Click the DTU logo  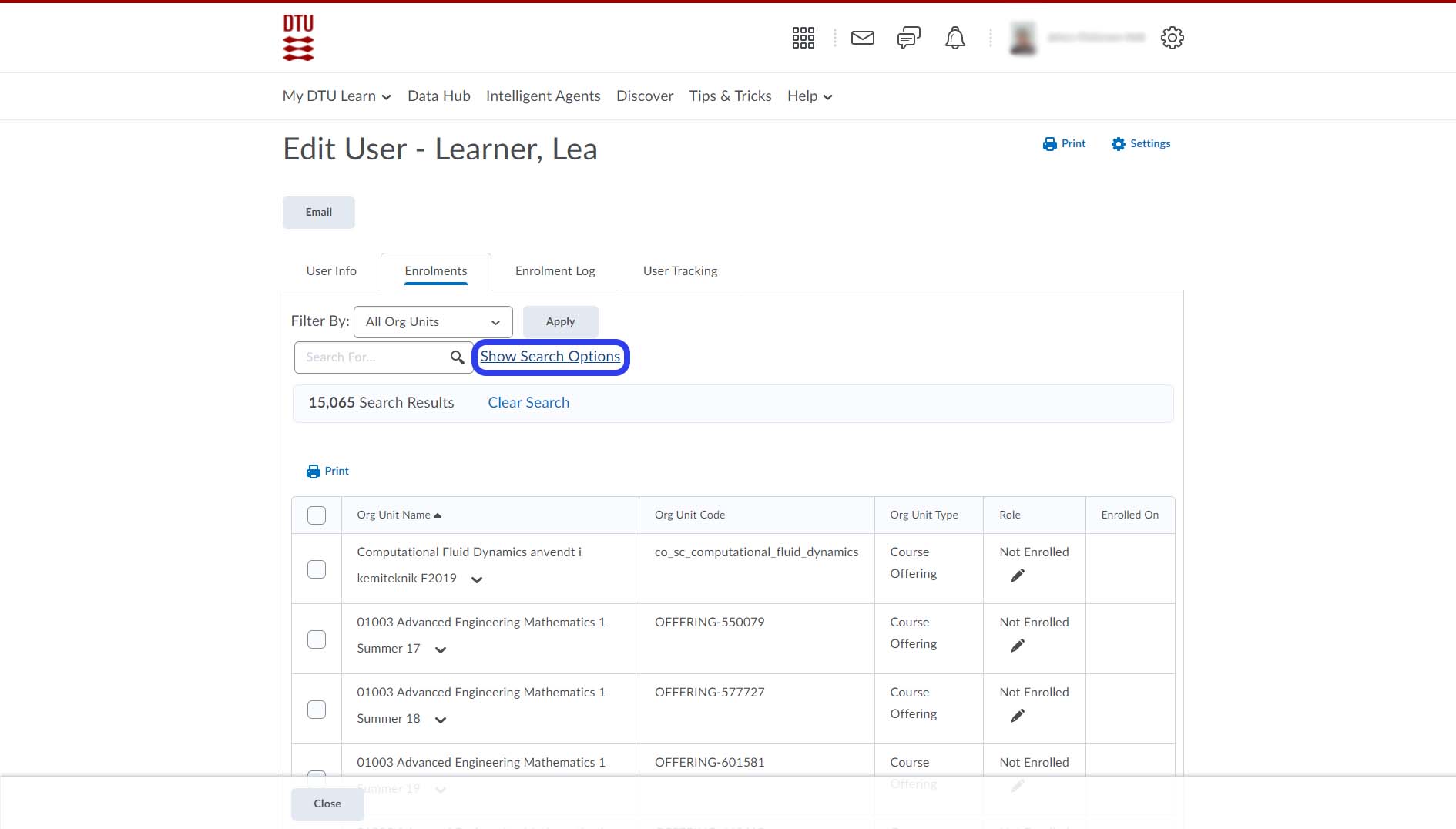click(298, 38)
